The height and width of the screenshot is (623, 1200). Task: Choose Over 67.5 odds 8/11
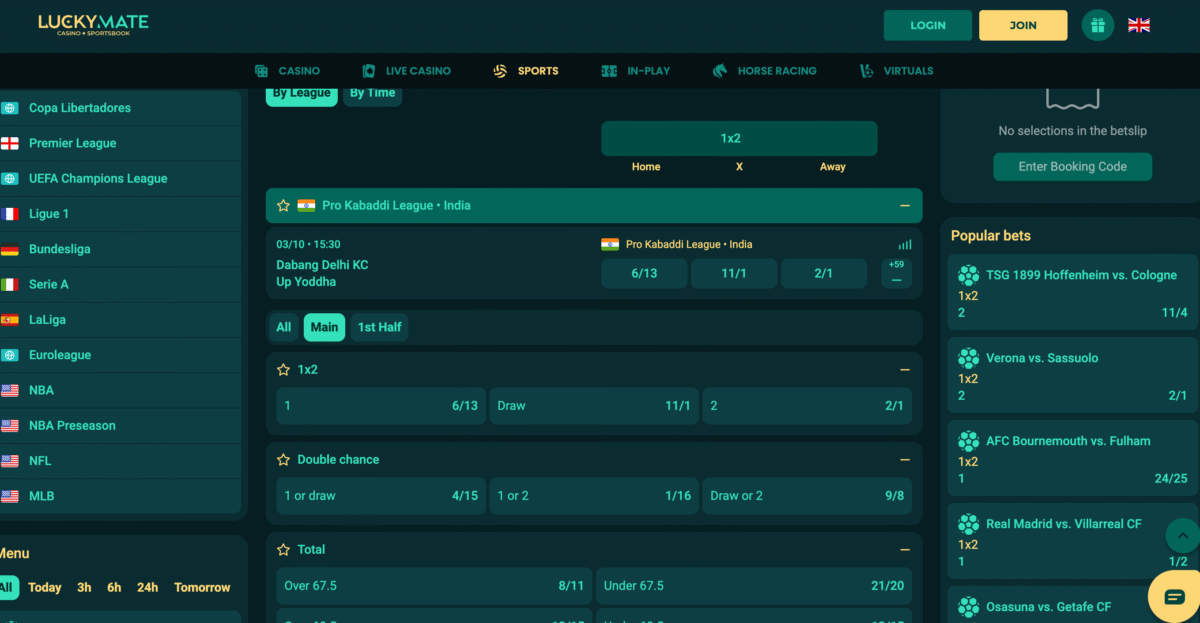(x=433, y=585)
